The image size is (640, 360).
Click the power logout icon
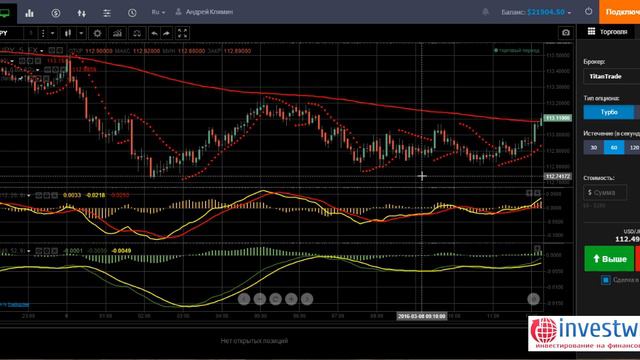588,11
